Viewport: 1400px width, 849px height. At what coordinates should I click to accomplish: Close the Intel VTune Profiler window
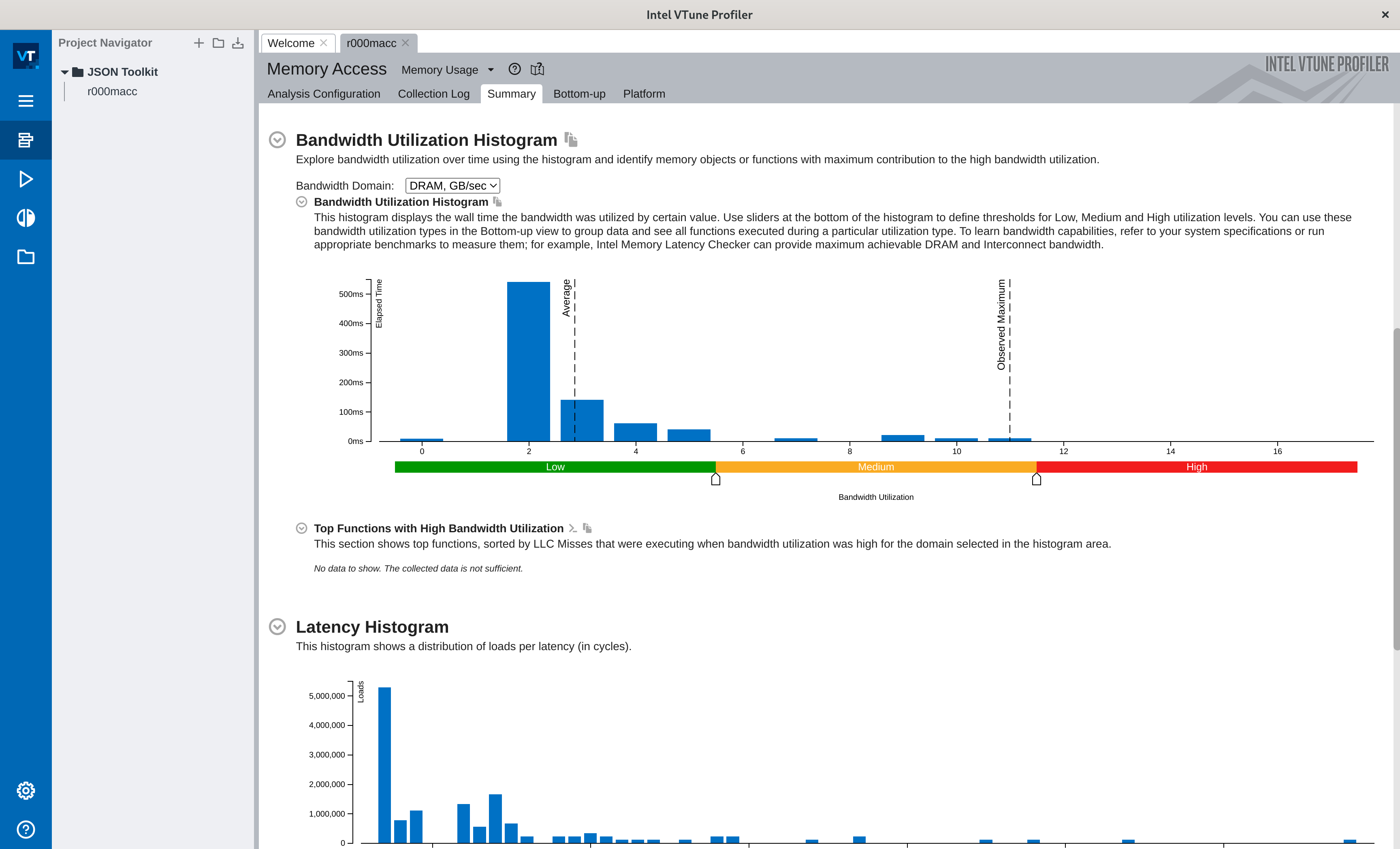(x=1385, y=15)
